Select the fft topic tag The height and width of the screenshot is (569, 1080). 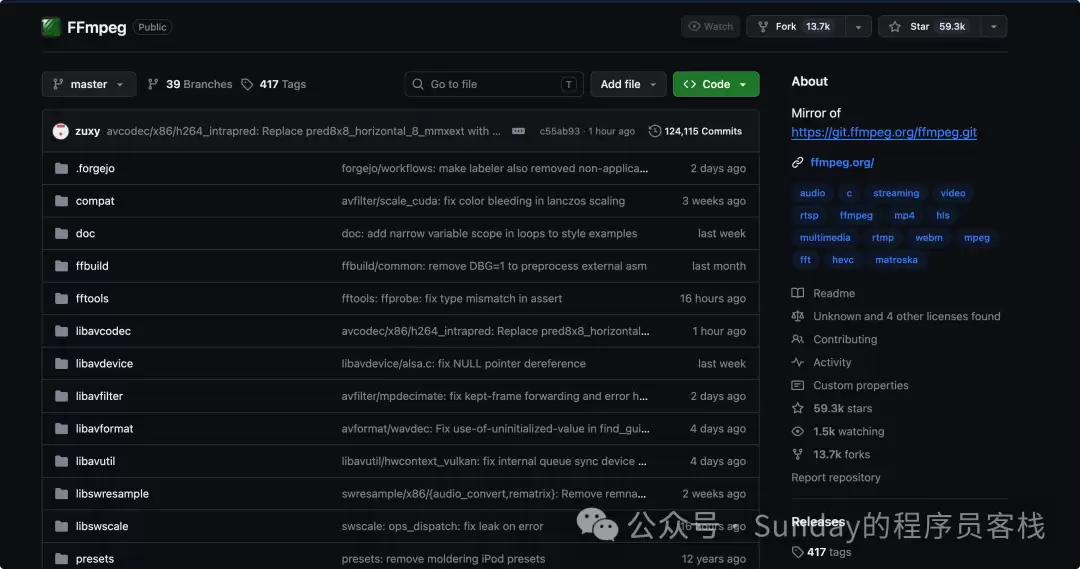pos(805,260)
